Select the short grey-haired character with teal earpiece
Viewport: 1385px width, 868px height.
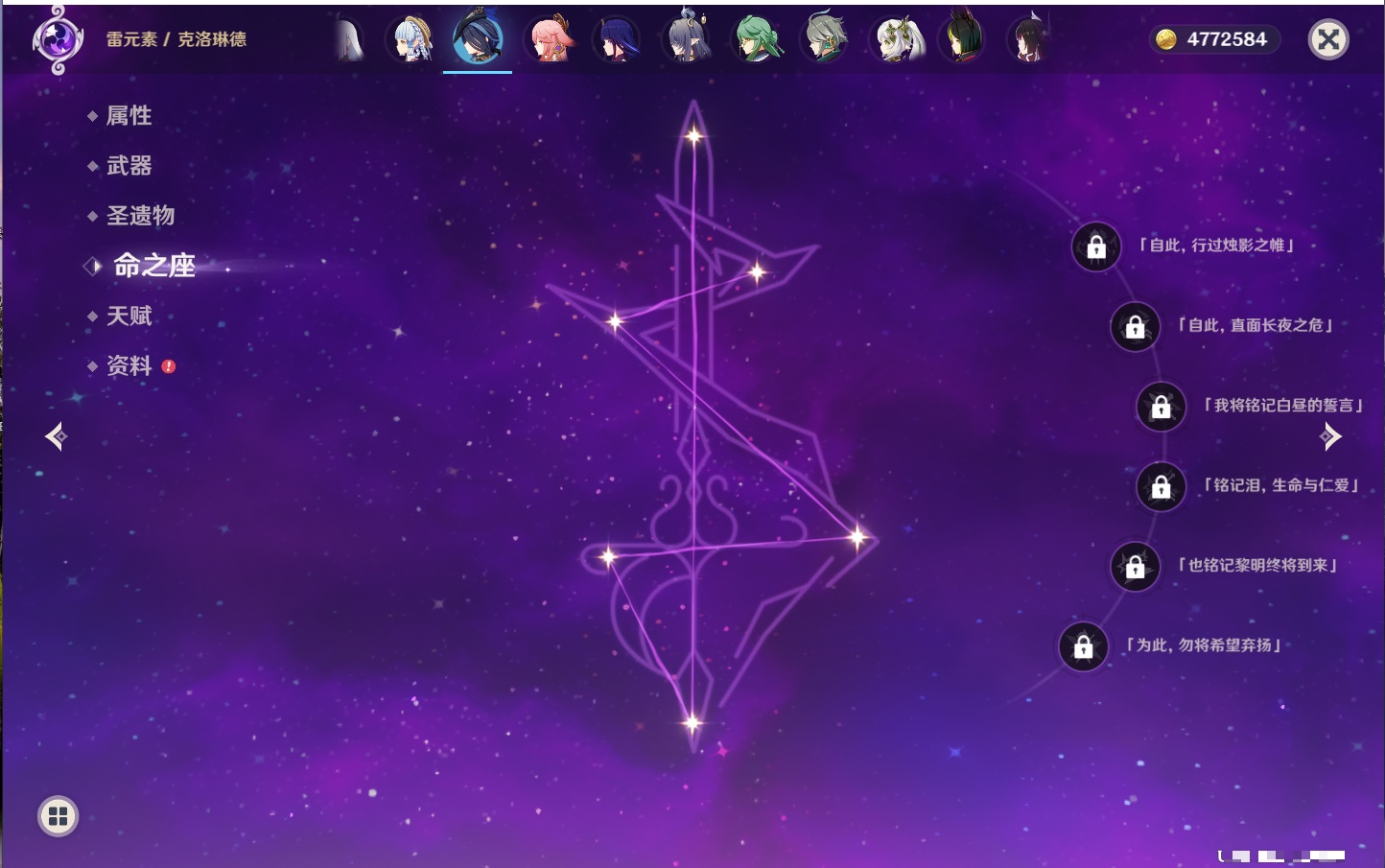(x=825, y=39)
